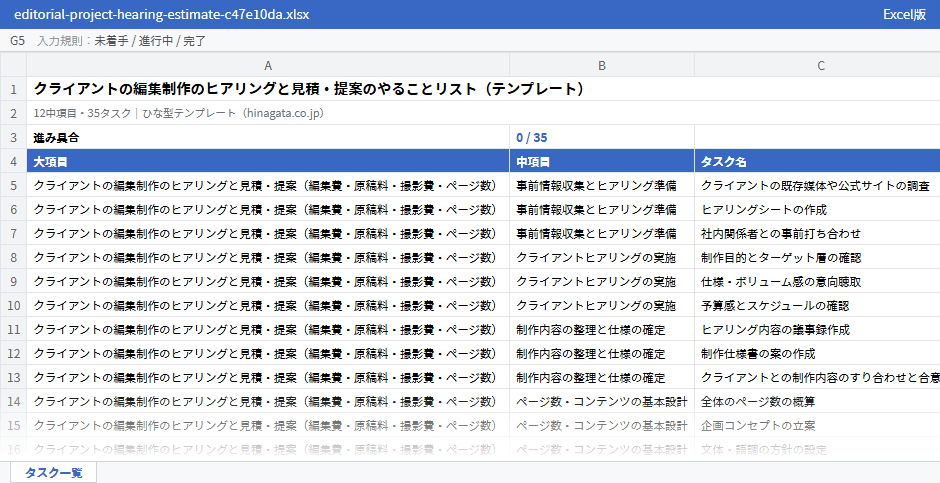This screenshot has width=940, height=483.
Task: Select row 3 header
Action: (x=13, y=137)
